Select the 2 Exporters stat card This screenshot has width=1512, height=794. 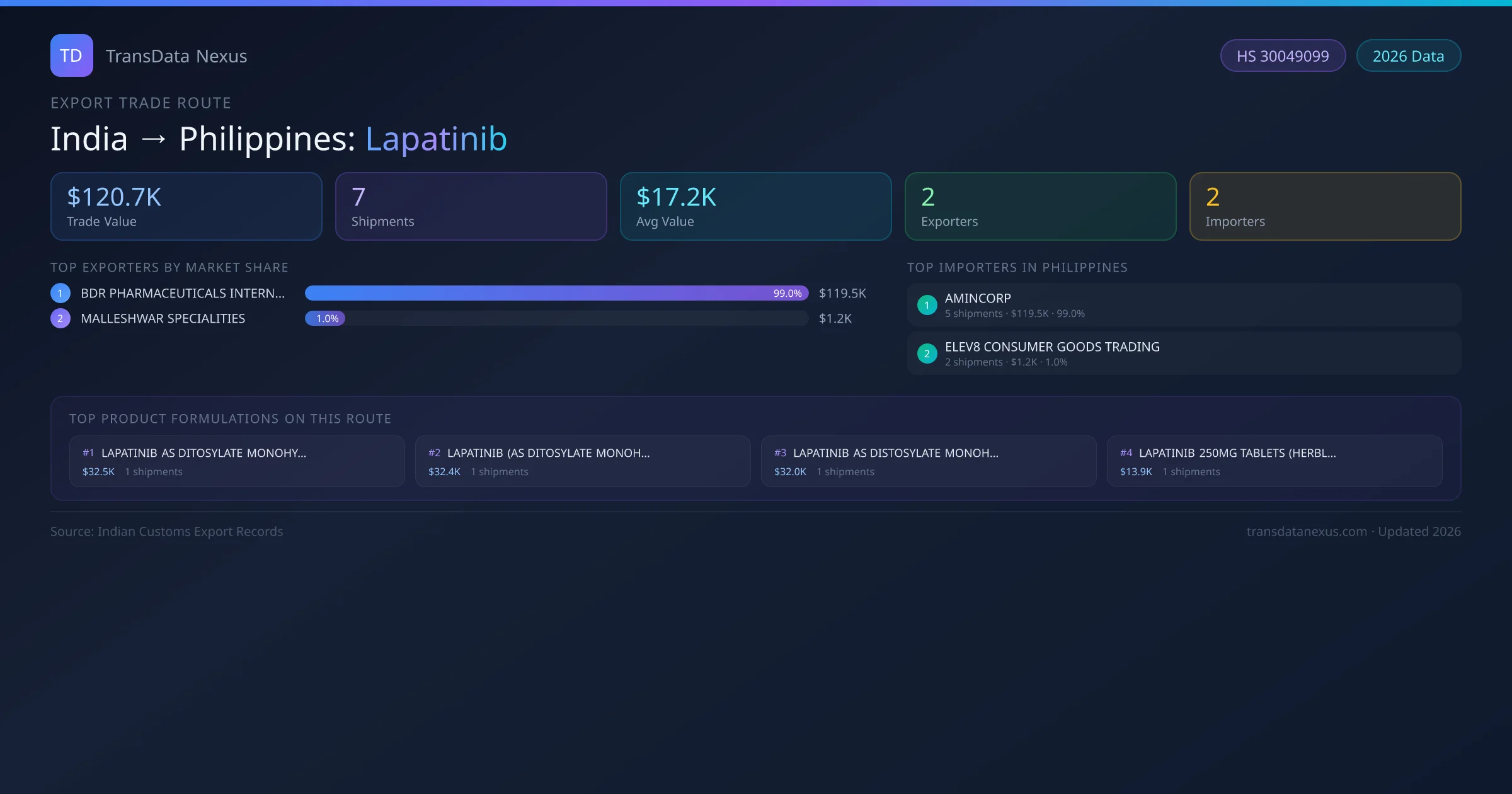pos(1040,207)
